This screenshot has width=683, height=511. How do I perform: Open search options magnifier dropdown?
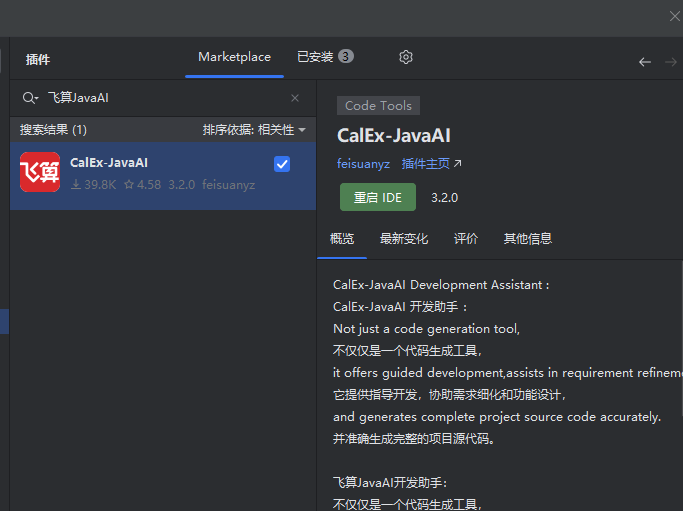click(30, 98)
